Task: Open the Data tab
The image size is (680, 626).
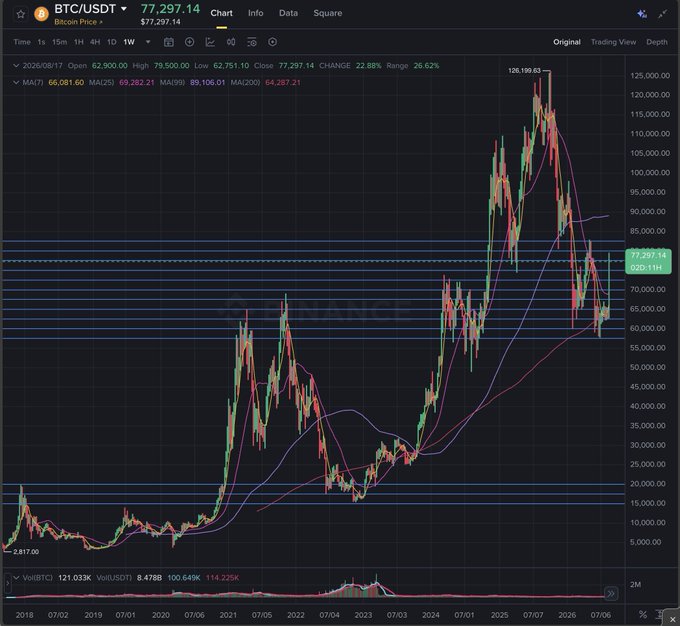Action: click(x=288, y=13)
